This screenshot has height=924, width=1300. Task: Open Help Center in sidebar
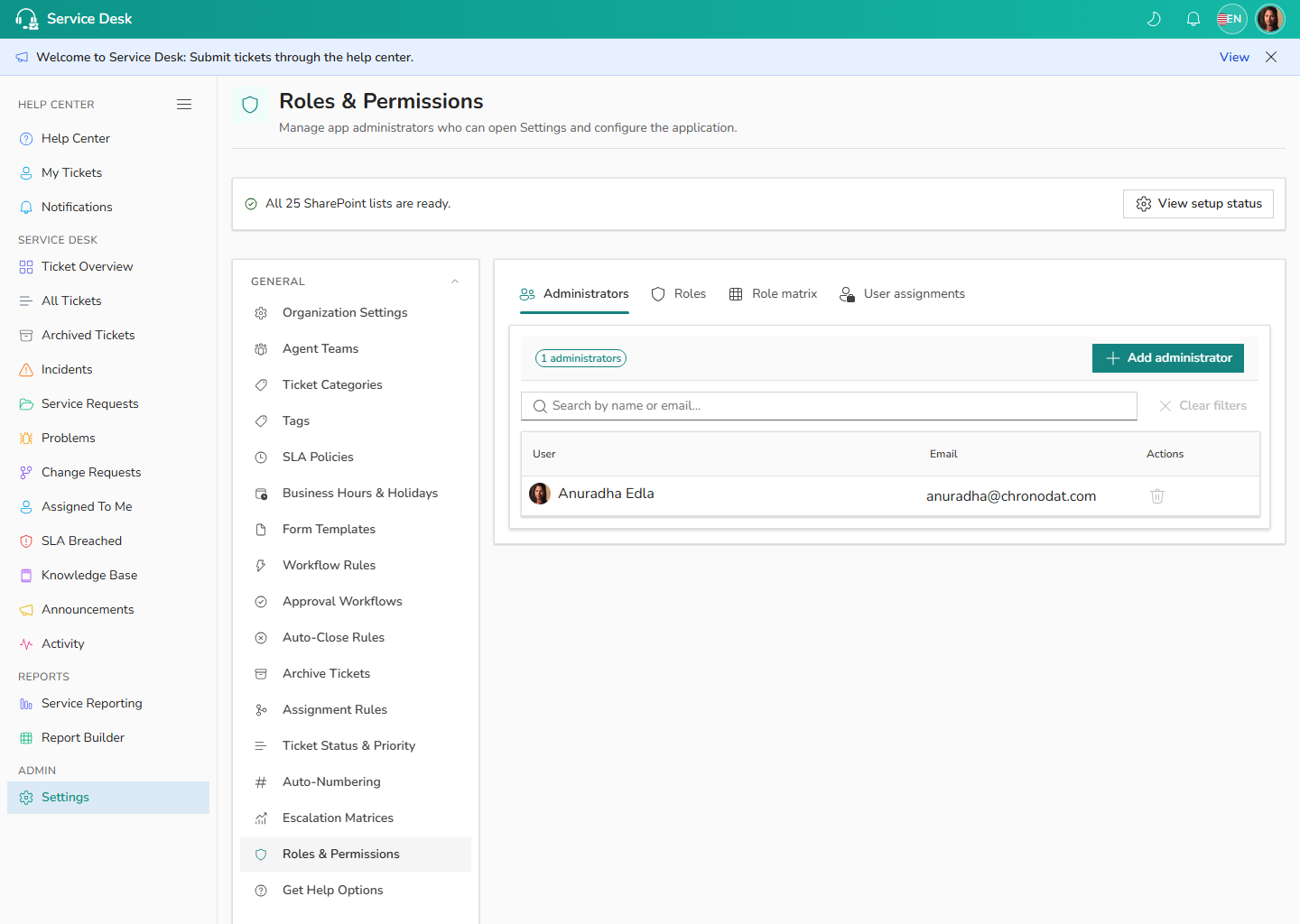click(108, 138)
